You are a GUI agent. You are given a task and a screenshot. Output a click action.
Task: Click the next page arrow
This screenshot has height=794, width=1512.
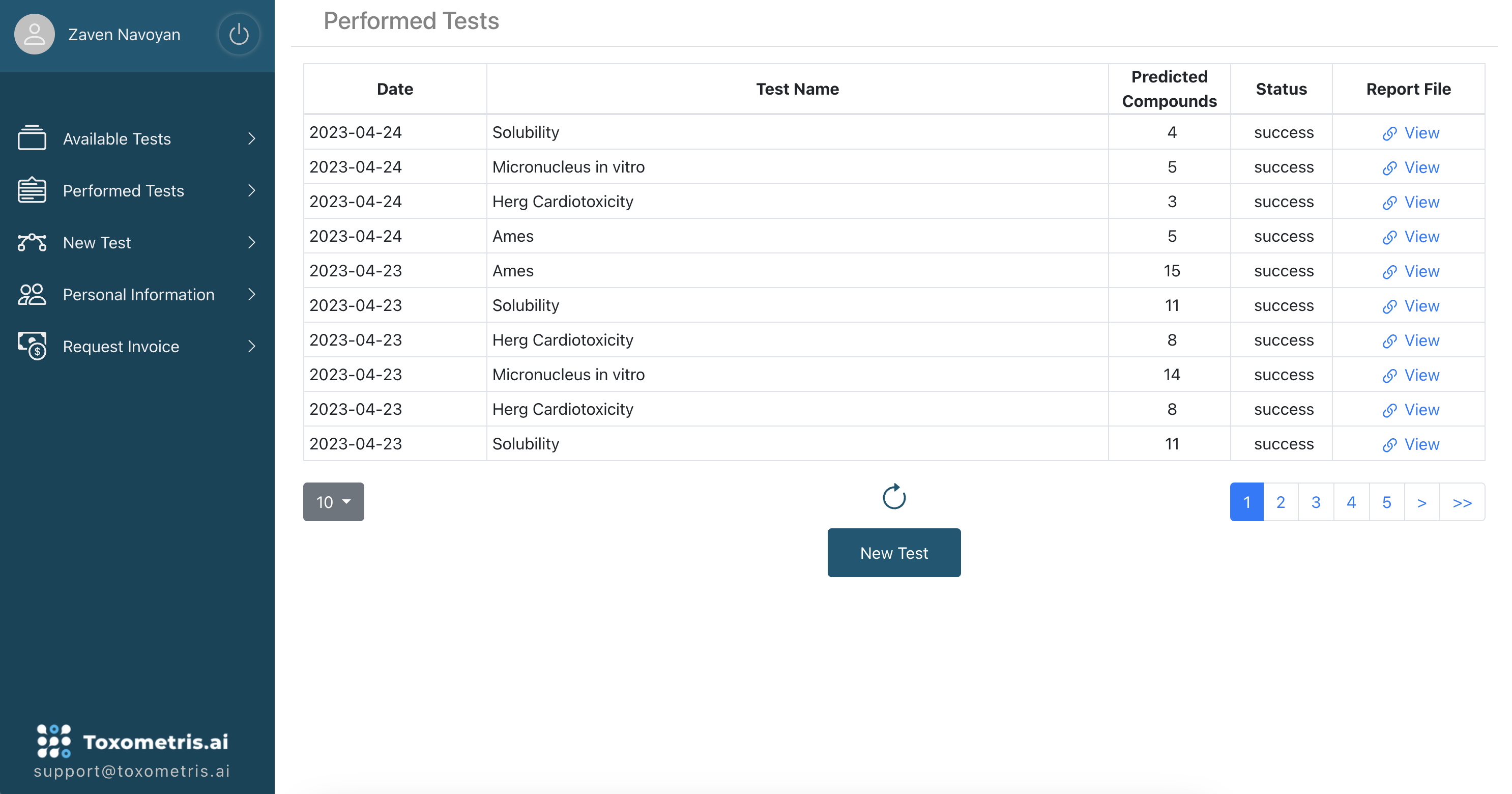tap(1421, 502)
